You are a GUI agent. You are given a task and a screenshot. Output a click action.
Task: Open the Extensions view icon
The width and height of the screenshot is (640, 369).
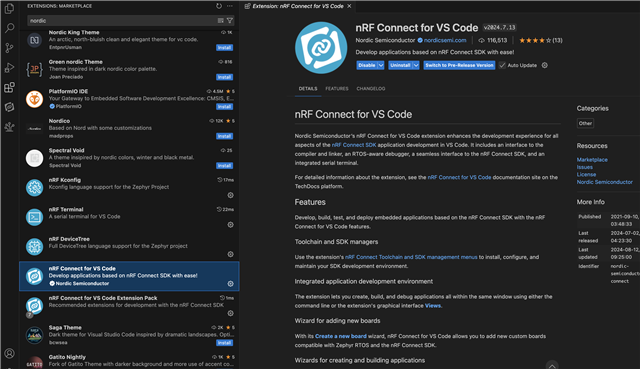pos(9,87)
